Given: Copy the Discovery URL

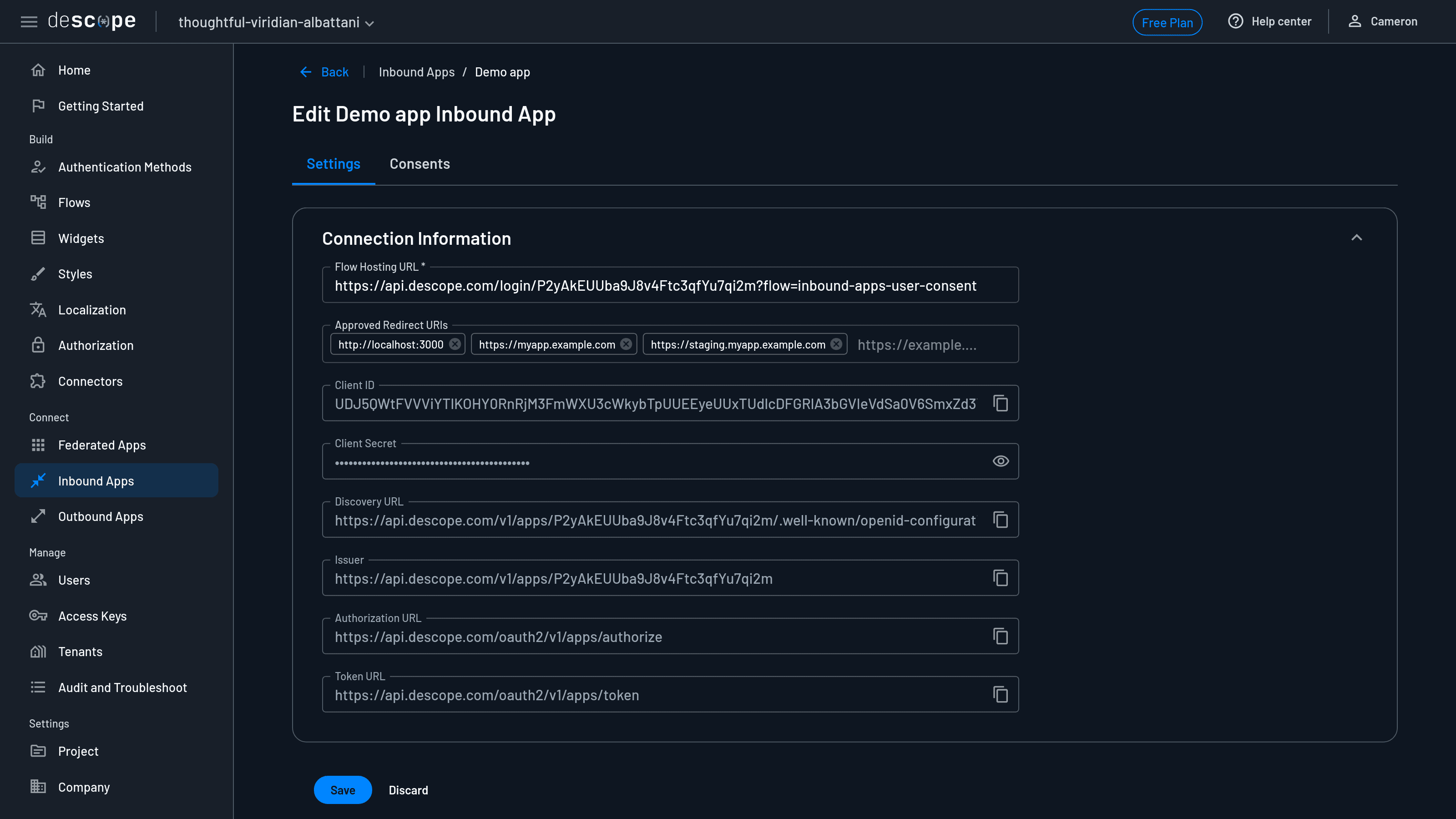Looking at the screenshot, I should pyautogui.click(x=1001, y=520).
